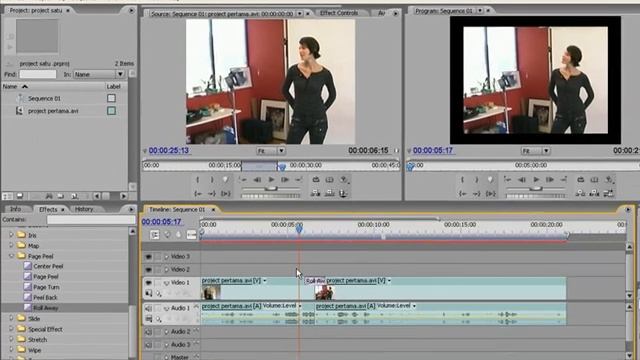The height and width of the screenshot is (360, 640).
Task: Set Out point in Source monitor
Action: click(212, 180)
